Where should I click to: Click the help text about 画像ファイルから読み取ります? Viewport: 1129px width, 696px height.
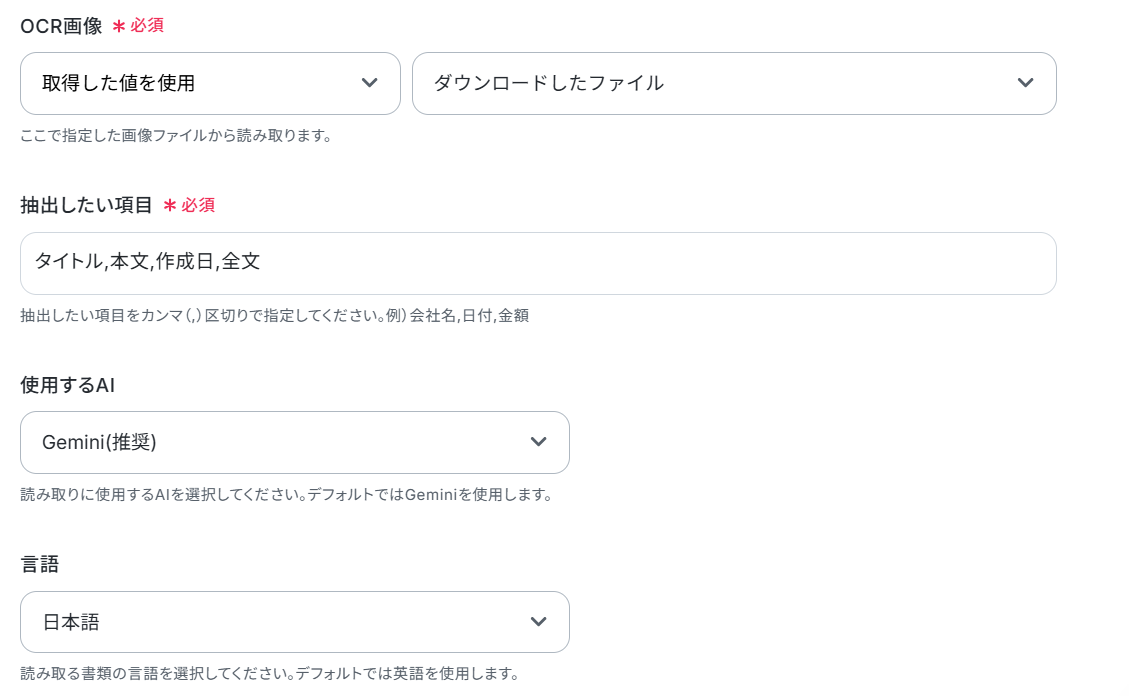tap(176, 136)
